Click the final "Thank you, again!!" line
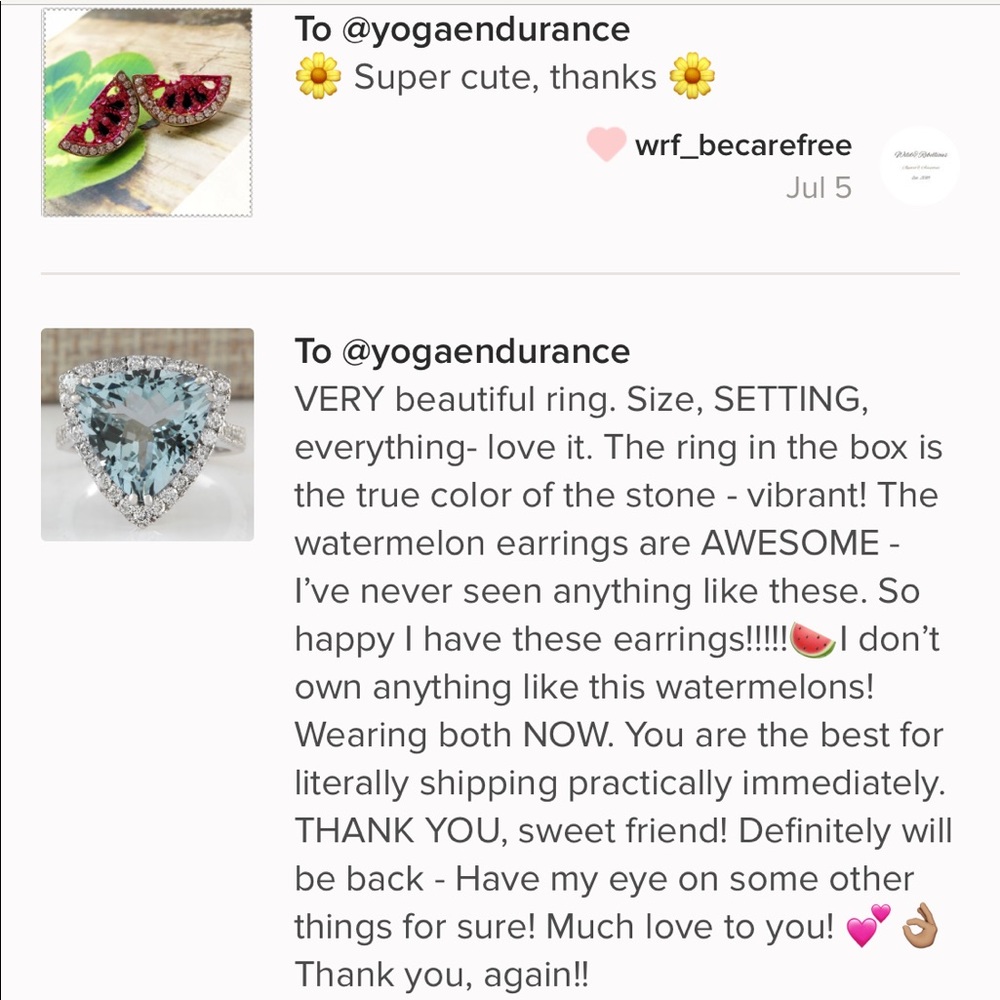The image size is (1000, 1000). pyautogui.click(x=442, y=974)
